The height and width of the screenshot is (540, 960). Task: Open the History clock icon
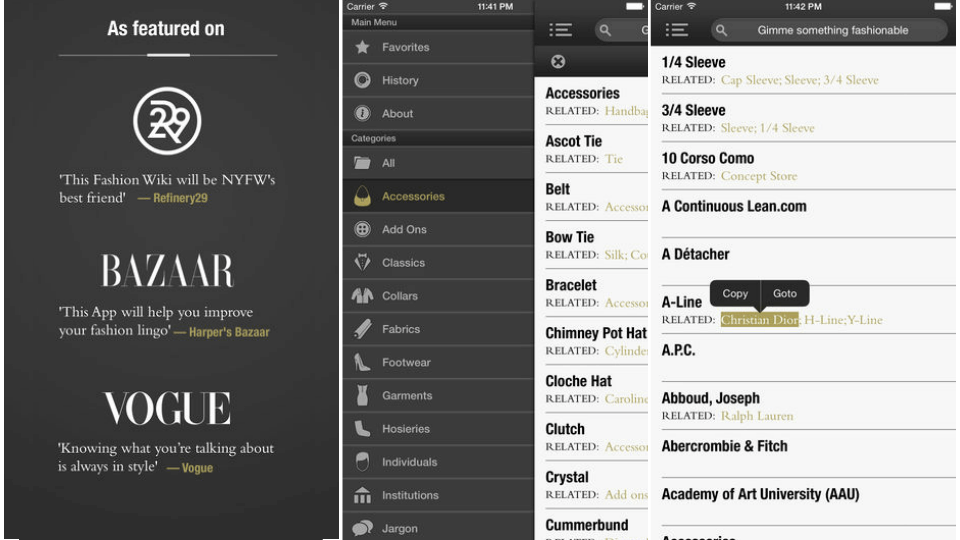coord(362,80)
